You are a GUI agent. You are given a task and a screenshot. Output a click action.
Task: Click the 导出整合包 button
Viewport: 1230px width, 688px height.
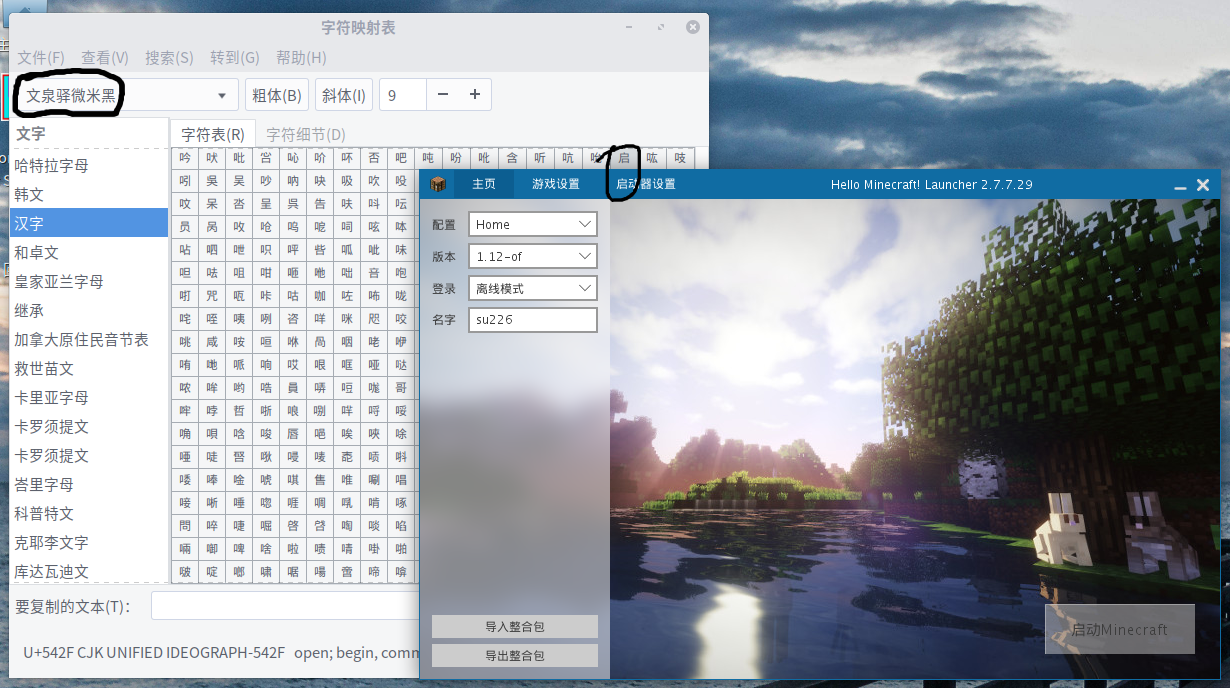point(514,655)
